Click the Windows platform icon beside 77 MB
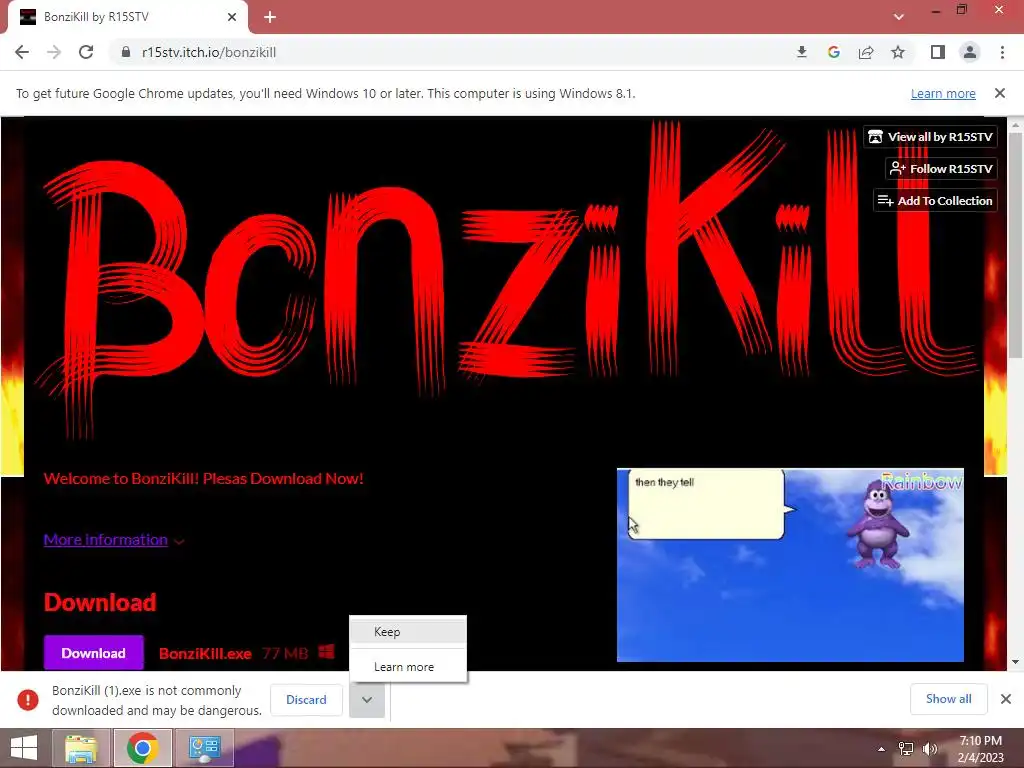This screenshot has width=1024, height=768. [x=327, y=652]
